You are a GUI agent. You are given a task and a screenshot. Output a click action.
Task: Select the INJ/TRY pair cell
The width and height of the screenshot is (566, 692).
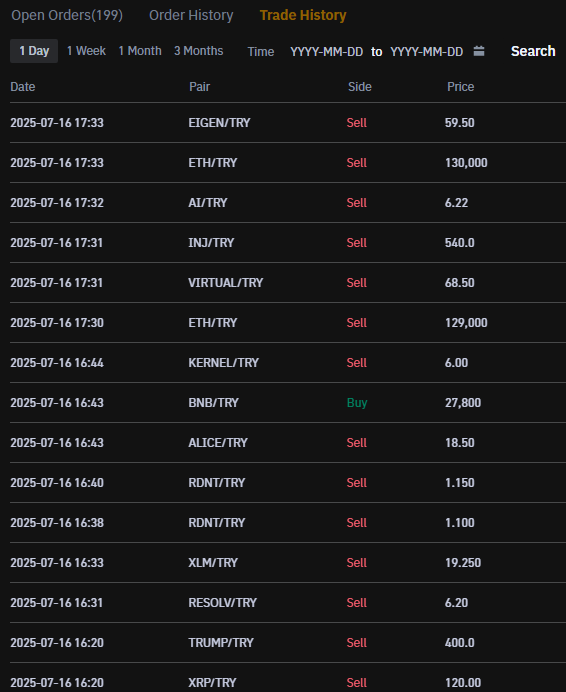coord(211,243)
